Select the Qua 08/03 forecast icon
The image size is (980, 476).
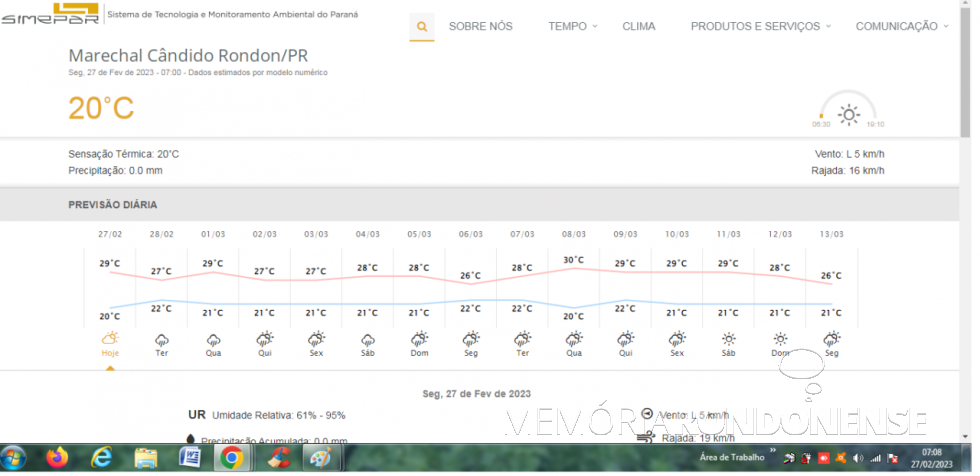pos(573,339)
